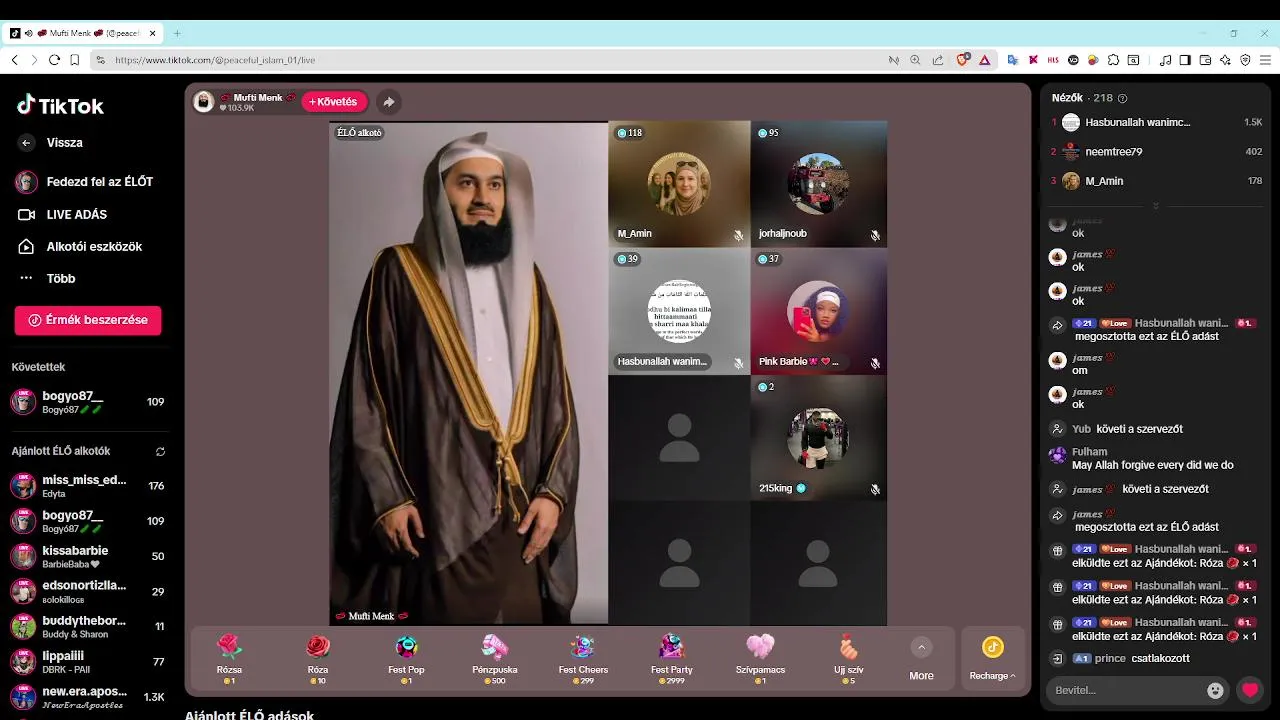This screenshot has height=720, width=1280.
Task: Open 215king guest tile
Action: (x=818, y=438)
